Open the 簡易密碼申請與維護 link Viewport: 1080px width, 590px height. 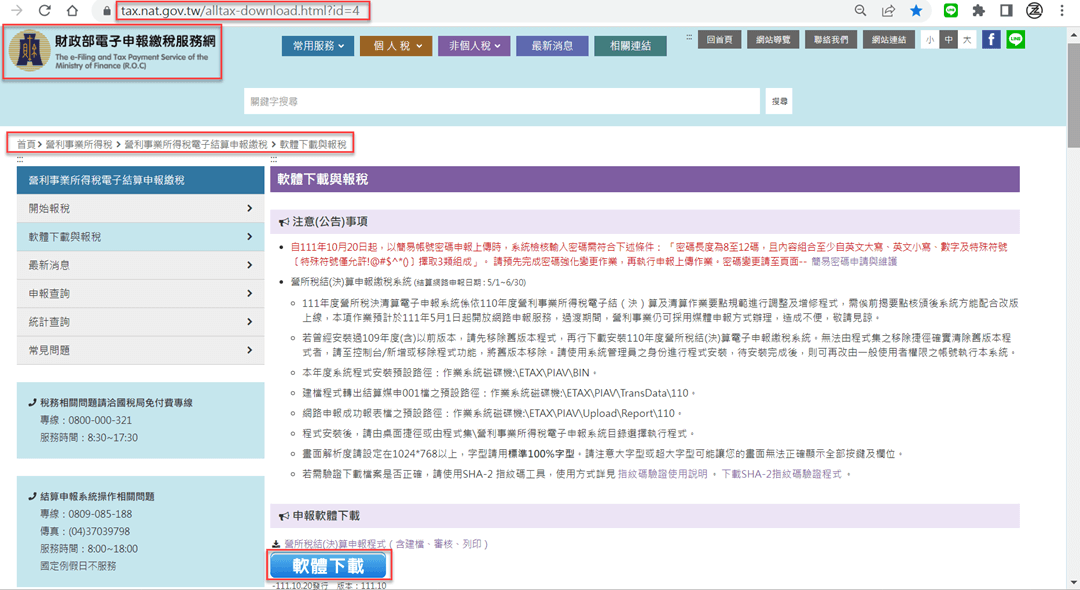[854, 262]
